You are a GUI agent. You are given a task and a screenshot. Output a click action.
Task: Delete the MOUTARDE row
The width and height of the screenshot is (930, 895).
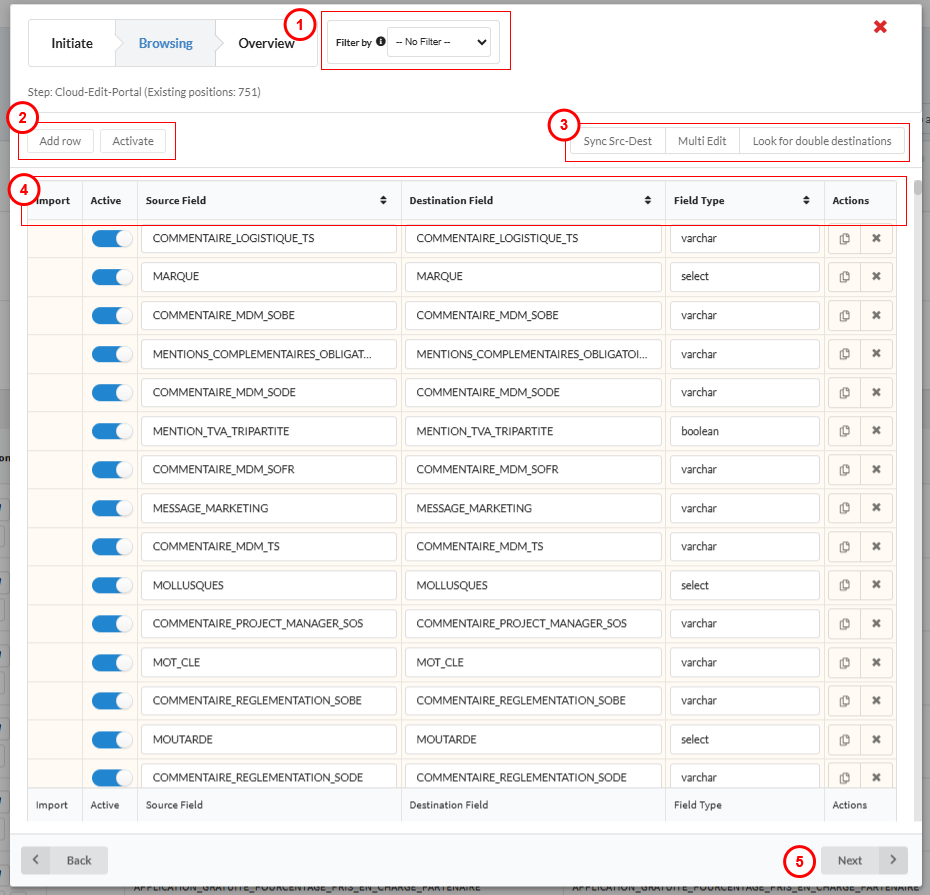[876, 740]
